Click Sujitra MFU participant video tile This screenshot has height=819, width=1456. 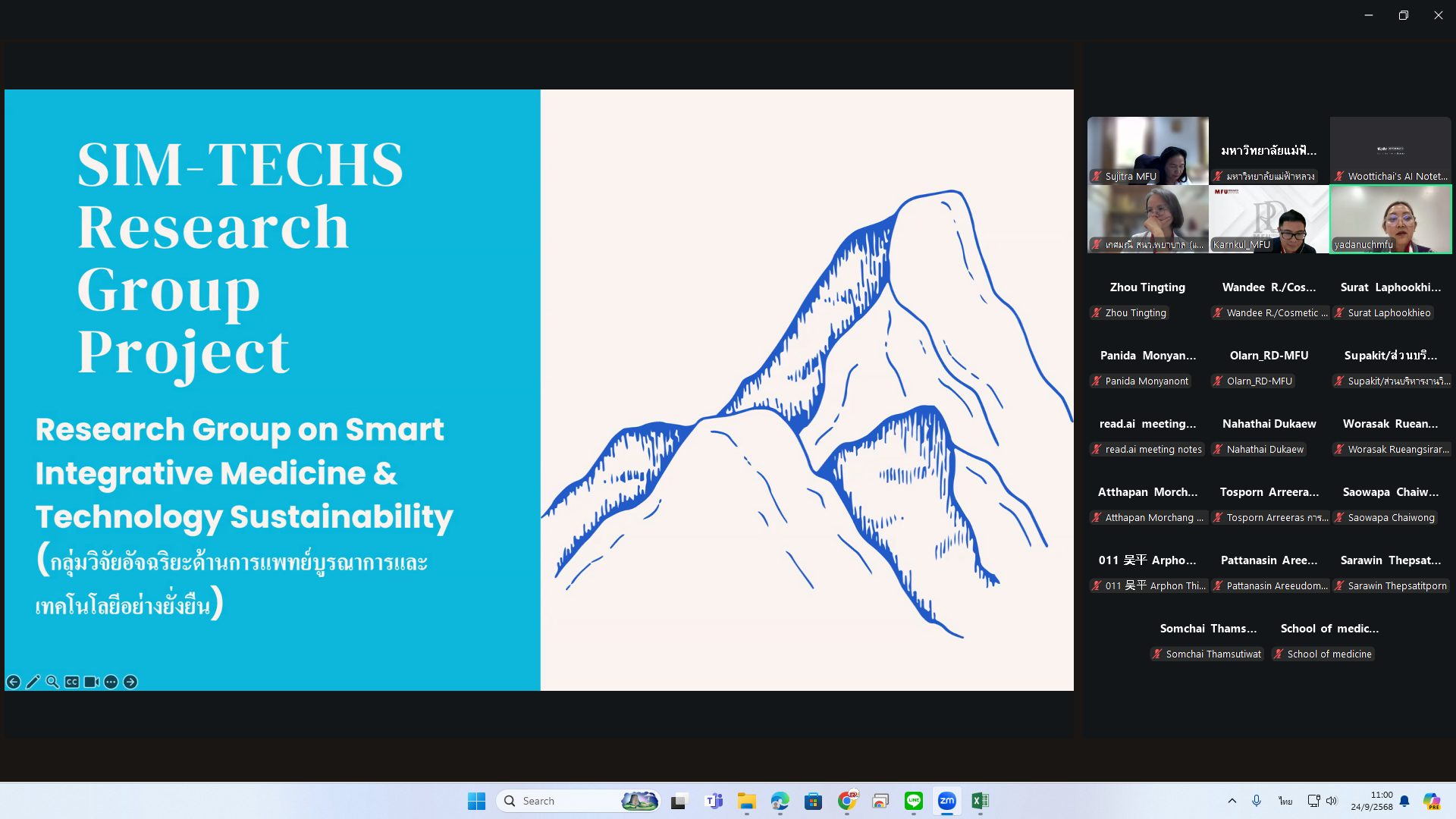pyautogui.click(x=1147, y=150)
